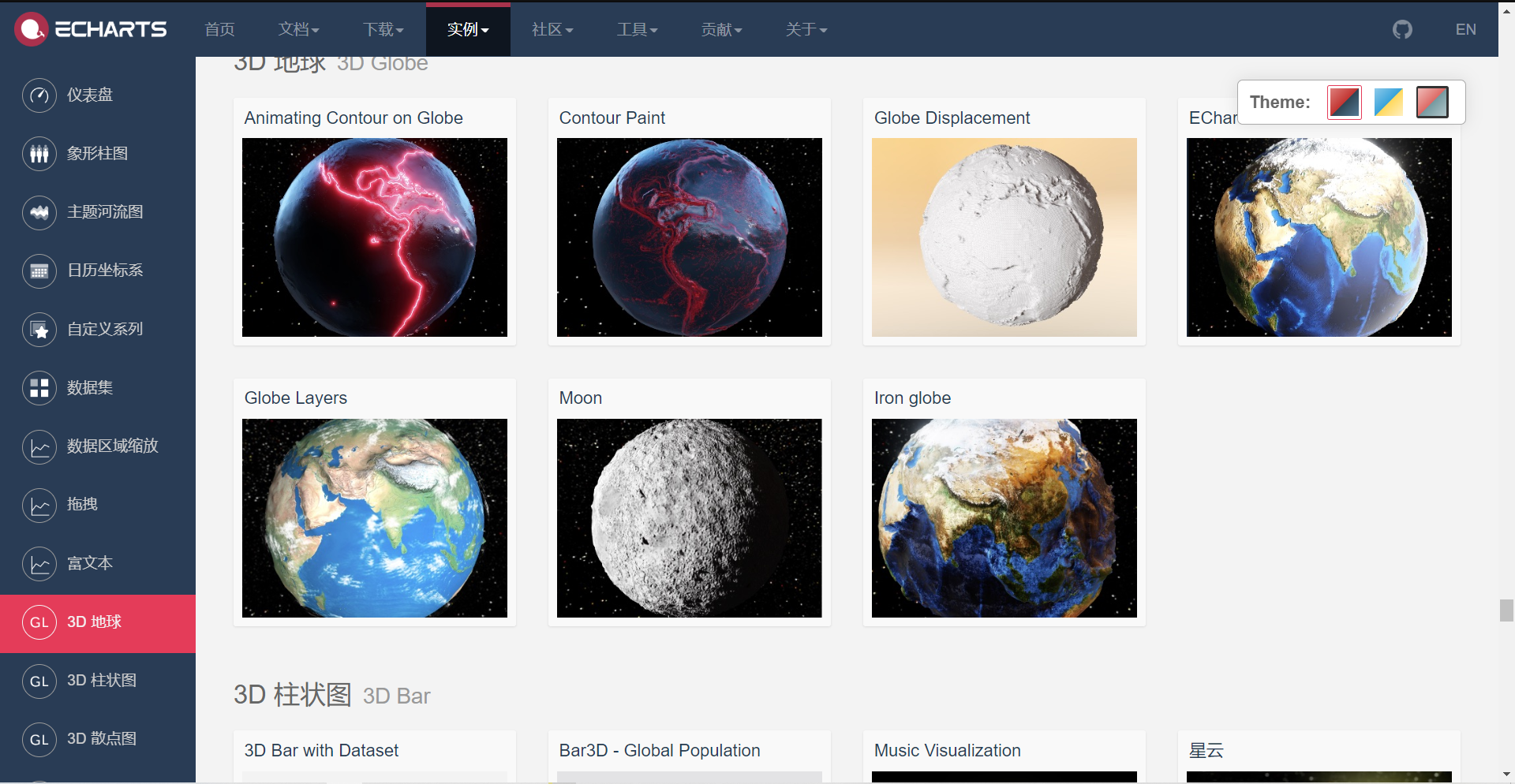Image resolution: width=1515 pixels, height=784 pixels.
Task: Open the 星云 example card
Action: 1319,757
